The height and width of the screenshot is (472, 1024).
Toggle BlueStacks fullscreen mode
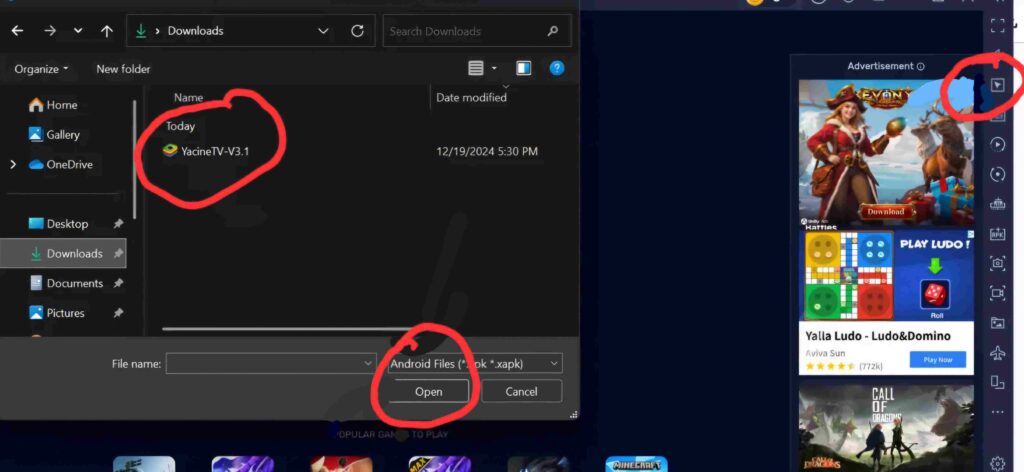click(997, 26)
